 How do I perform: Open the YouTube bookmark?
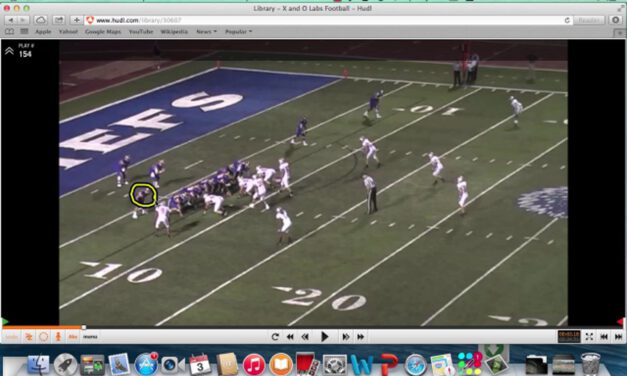coord(141,31)
